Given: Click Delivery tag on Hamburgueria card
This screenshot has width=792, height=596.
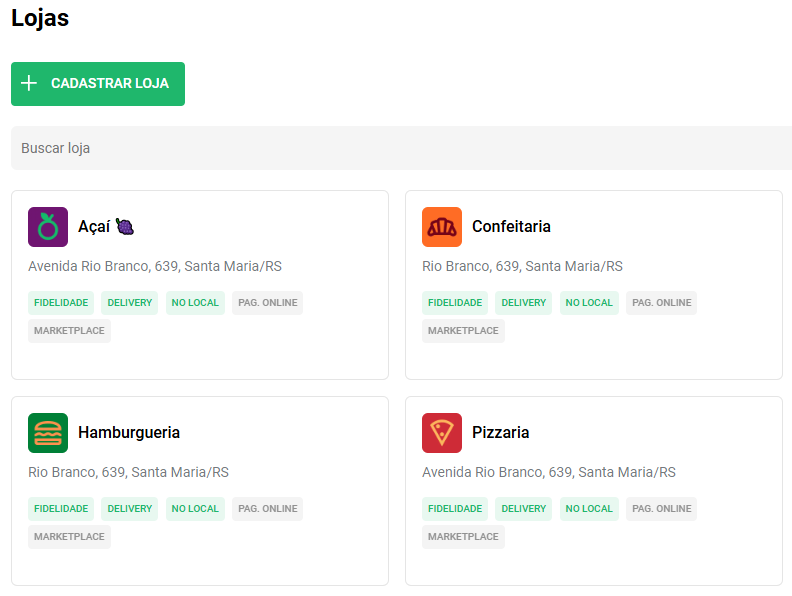Looking at the screenshot, I should coord(129,509).
